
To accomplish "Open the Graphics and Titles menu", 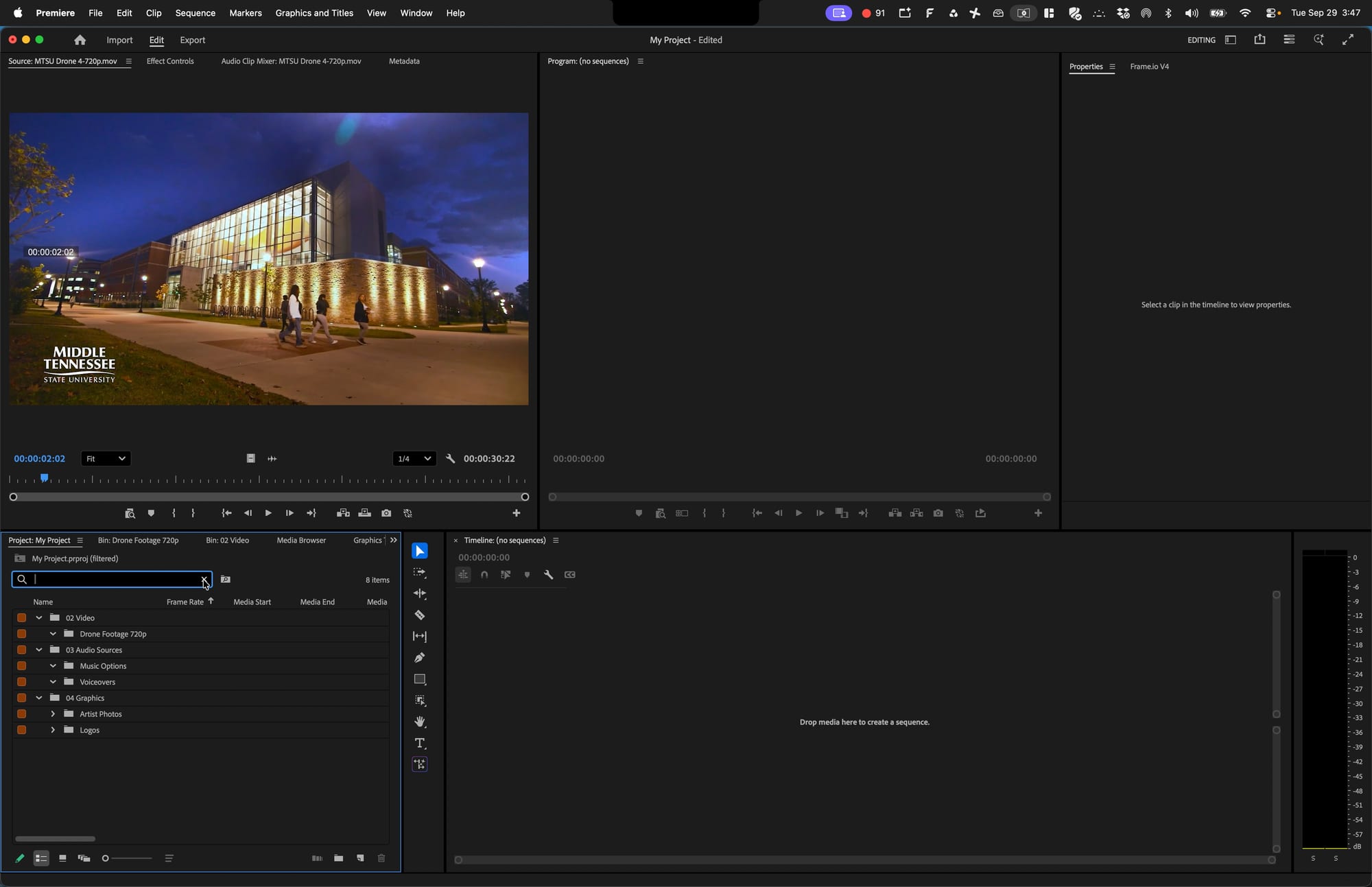I will click(314, 13).
